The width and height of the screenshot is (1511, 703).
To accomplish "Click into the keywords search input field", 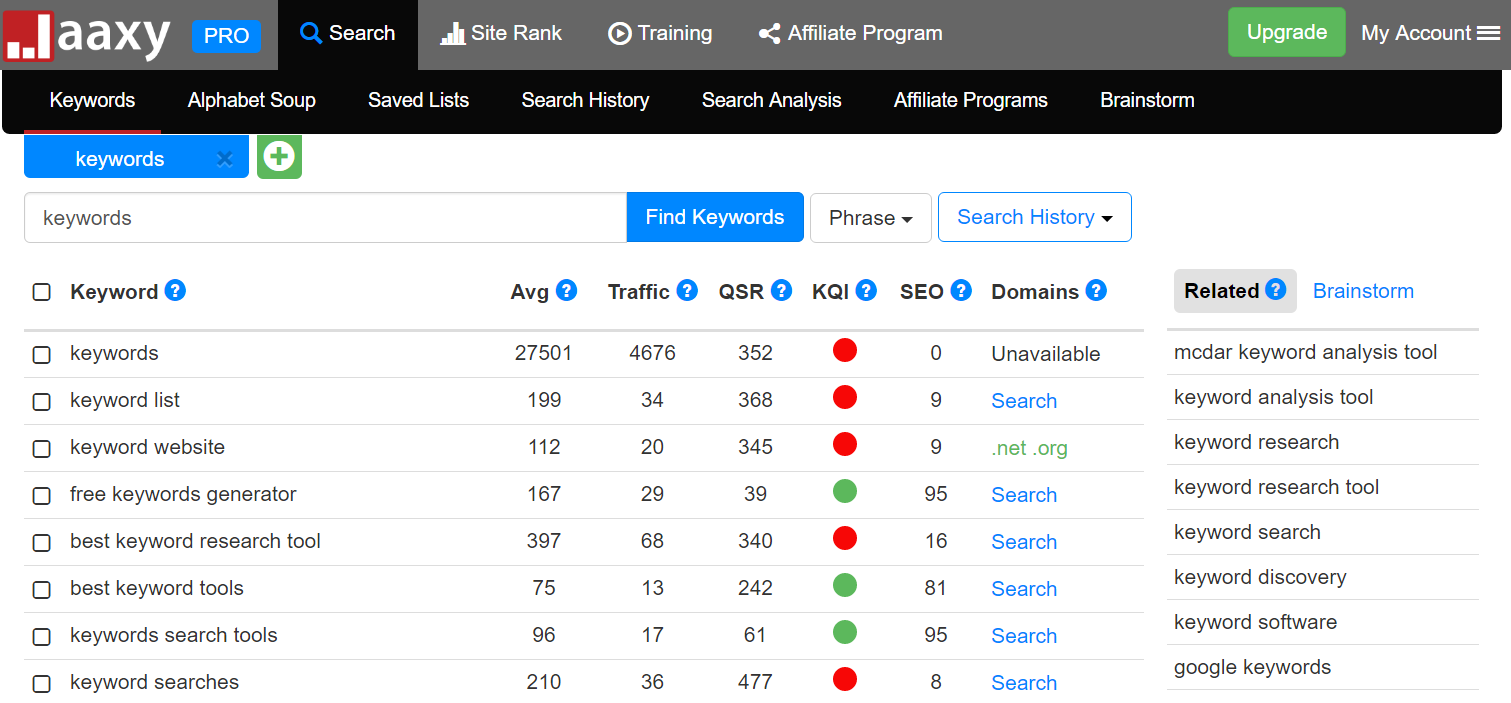I will [x=325, y=217].
